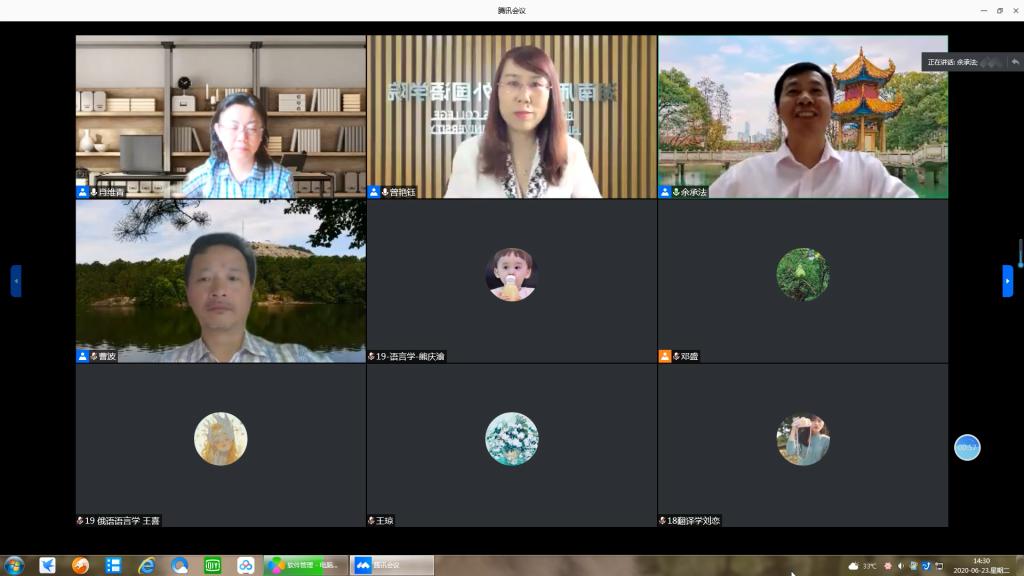Go to the previous page of participants

click(x=16, y=281)
